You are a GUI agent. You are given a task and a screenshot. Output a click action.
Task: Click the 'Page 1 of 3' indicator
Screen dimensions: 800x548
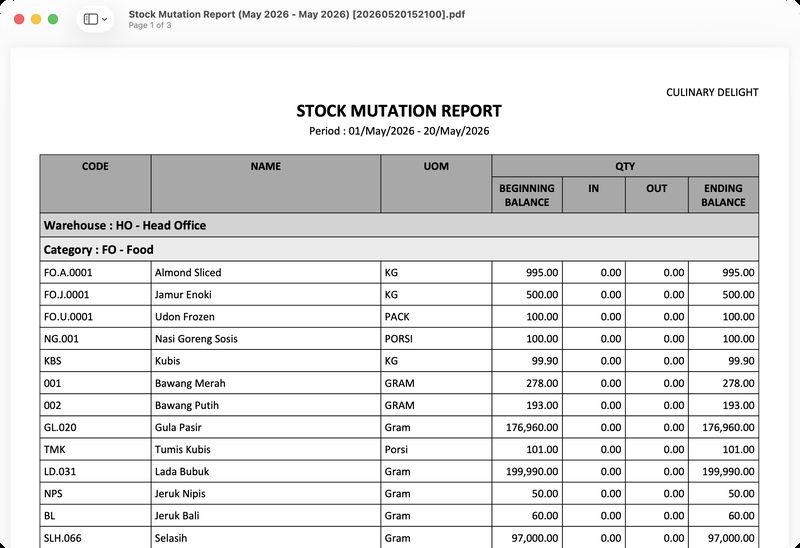coord(149,26)
